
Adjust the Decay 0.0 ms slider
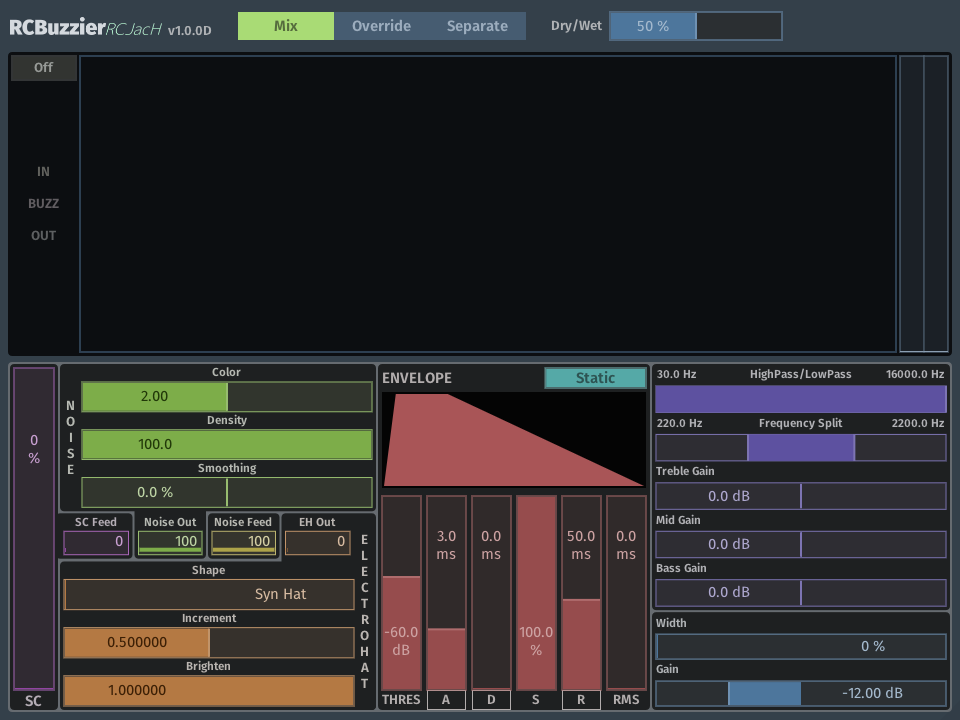click(x=491, y=593)
